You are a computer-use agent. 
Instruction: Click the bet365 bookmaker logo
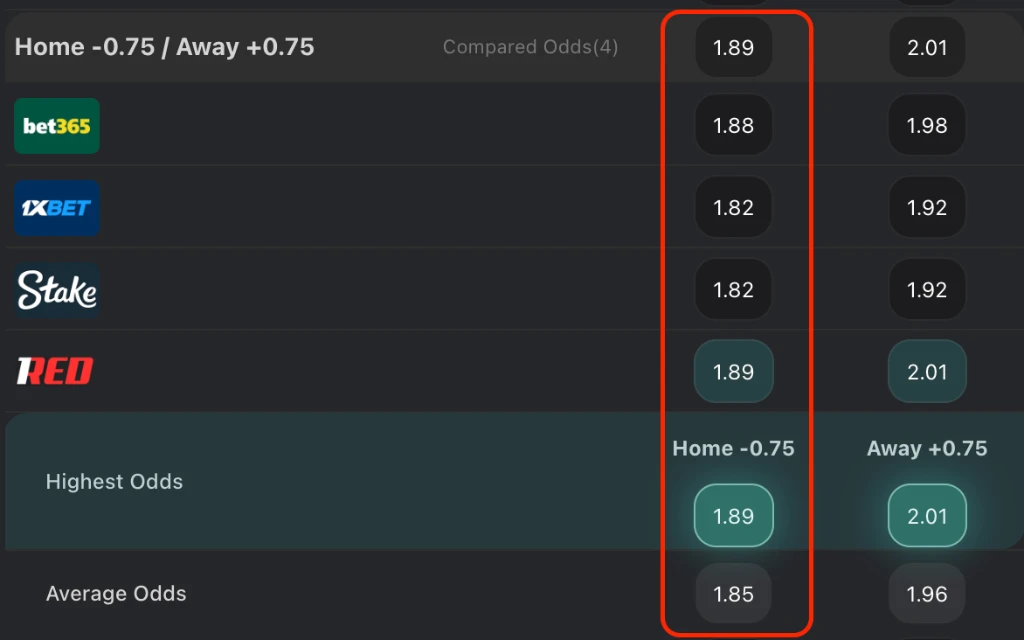coord(57,126)
